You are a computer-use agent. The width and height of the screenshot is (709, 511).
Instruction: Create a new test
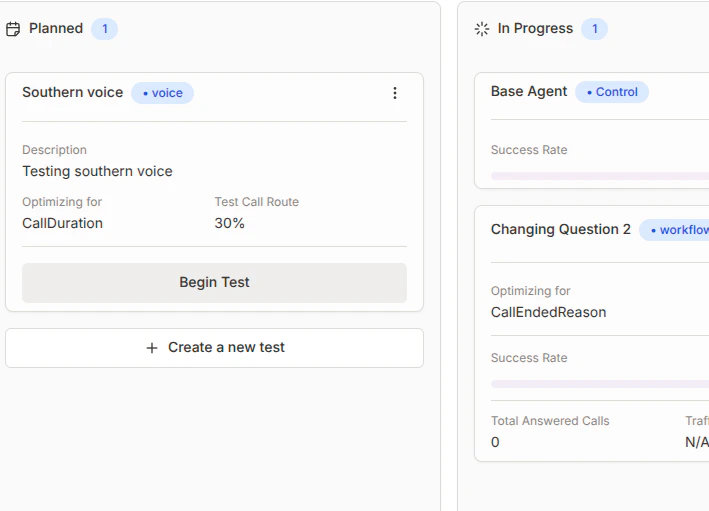[x=214, y=348]
